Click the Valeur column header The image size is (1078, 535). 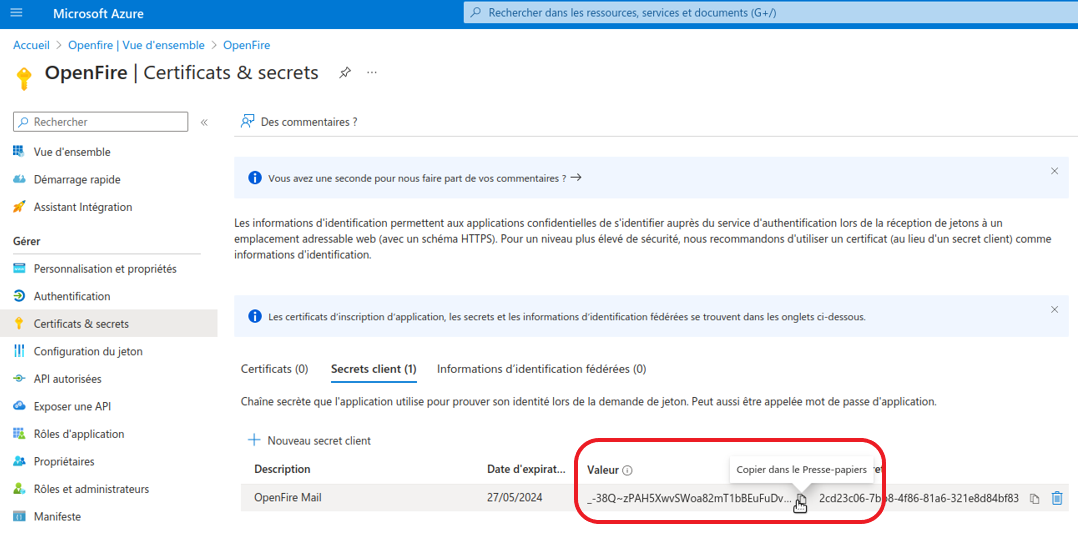tap(604, 470)
